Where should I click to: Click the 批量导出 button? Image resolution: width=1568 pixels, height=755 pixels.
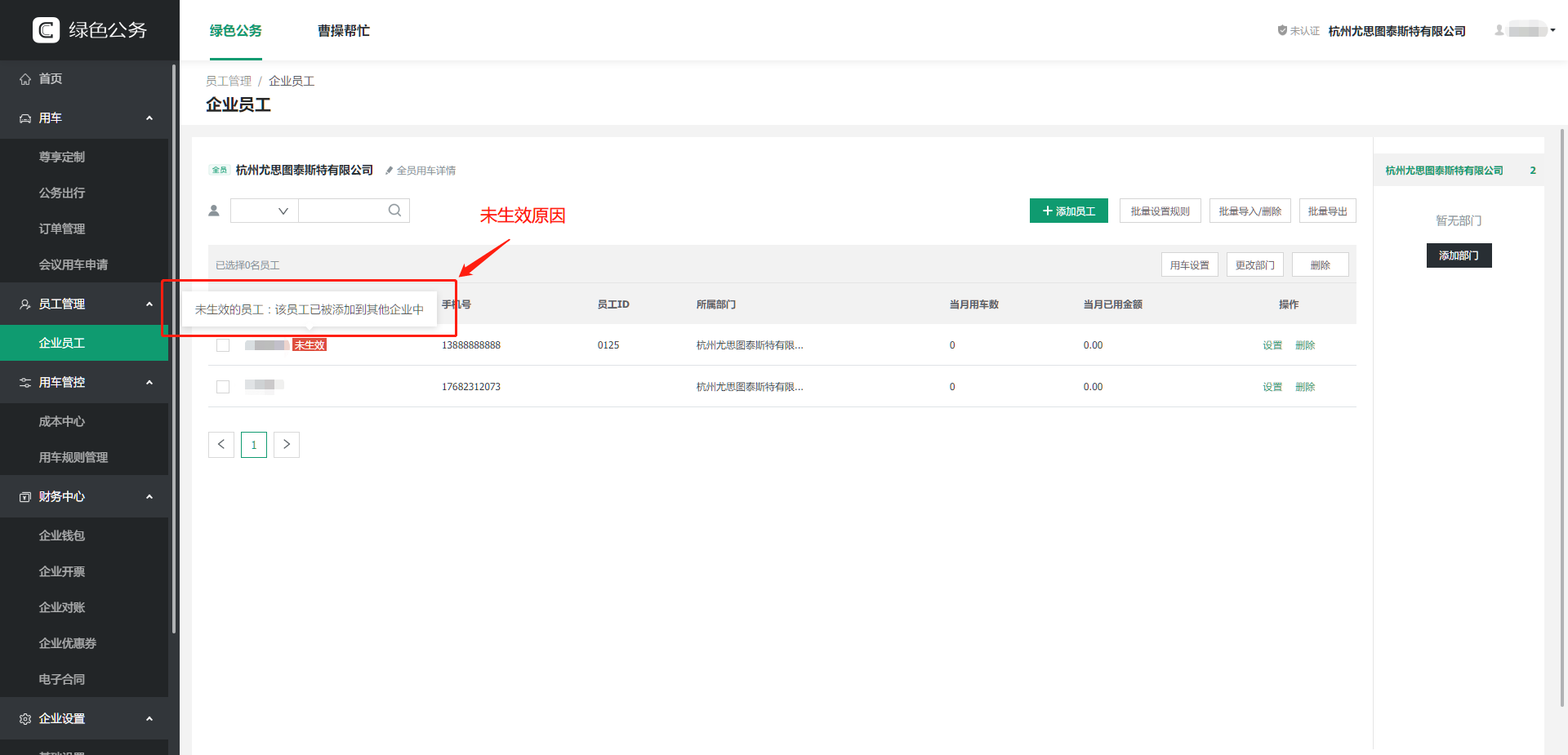[1327, 211]
